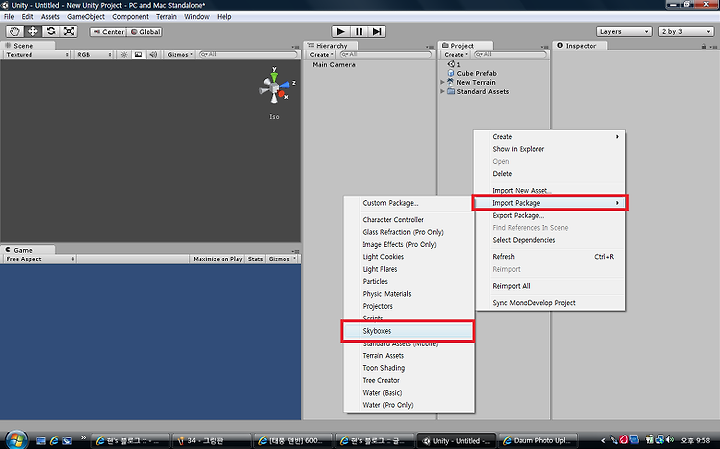
Task: Click the Play button
Action: pos(341,31)
